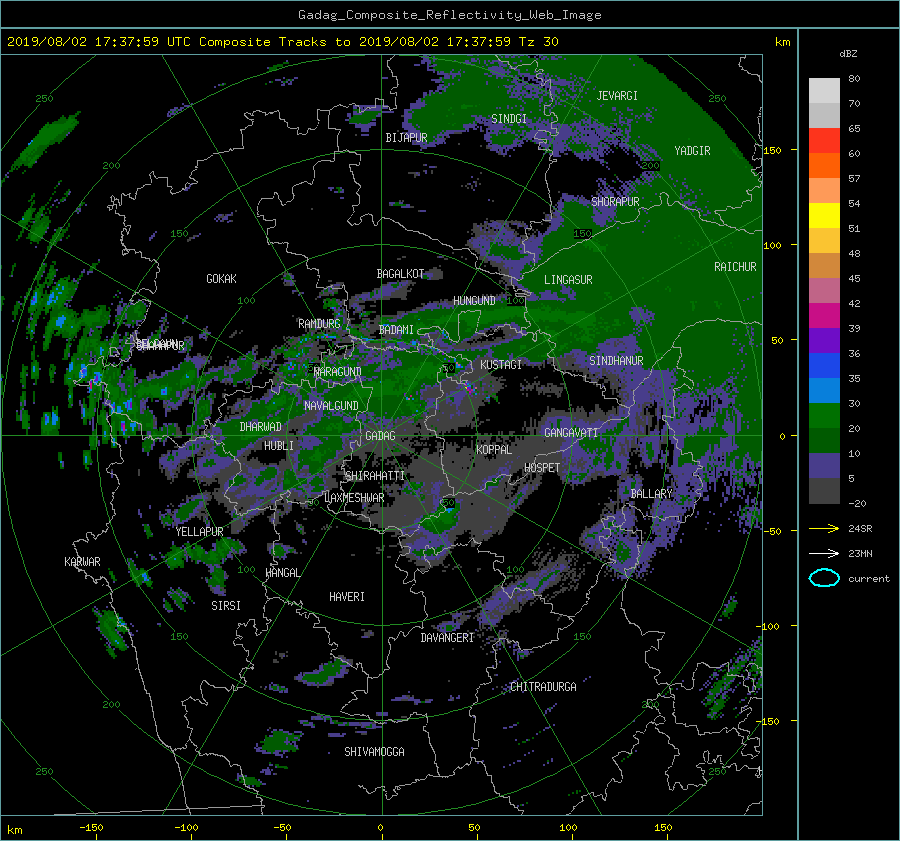Click the 'km' unit label at bottom-left corner
Viewport: 900px width, 841px height.
point(14,830)
